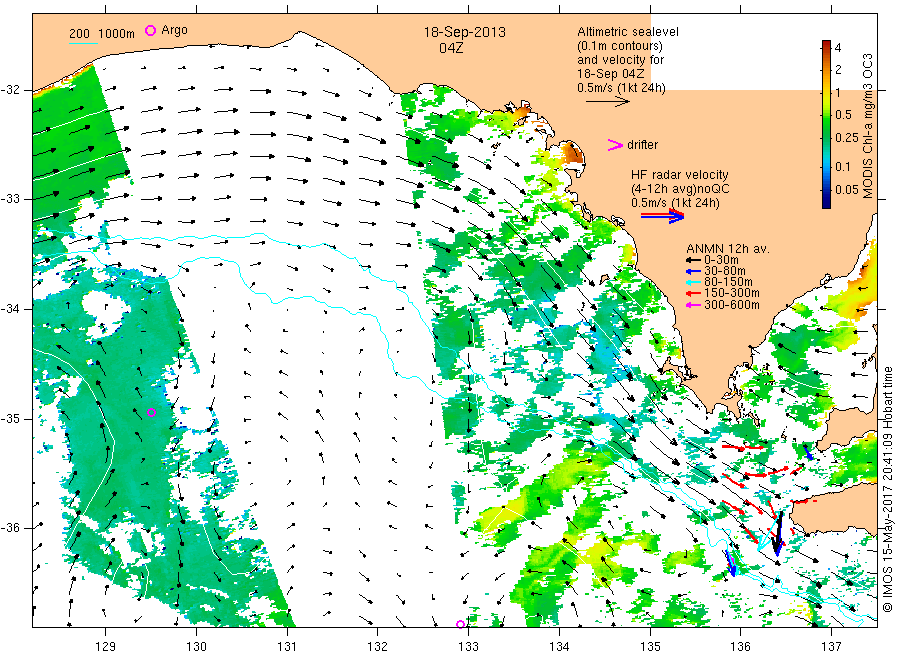900x660 pixels.
Task: Click the MODIS Chl-a color bar
Action: tap(826, 124)
